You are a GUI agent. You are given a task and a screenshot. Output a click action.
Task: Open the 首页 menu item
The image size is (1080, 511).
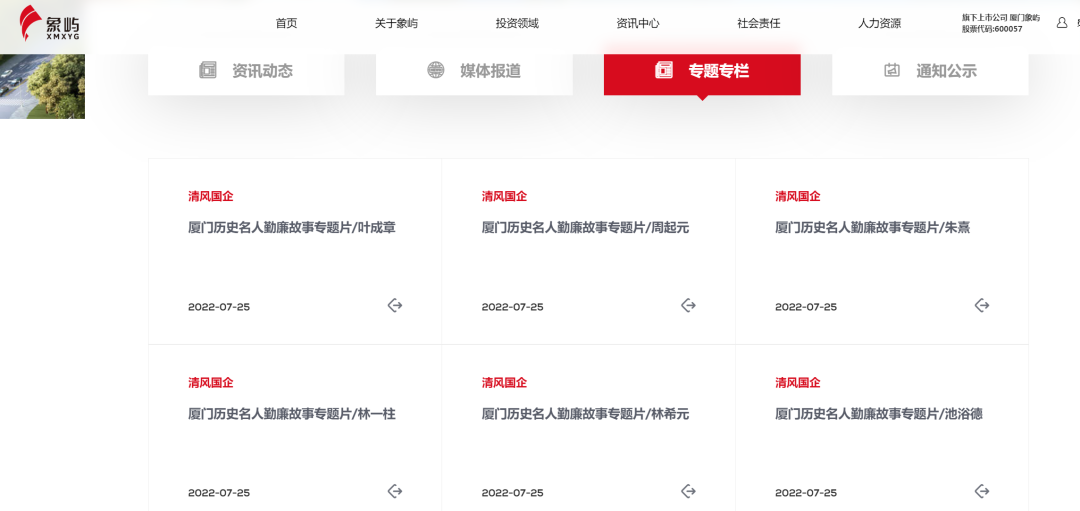coord(286,23)
